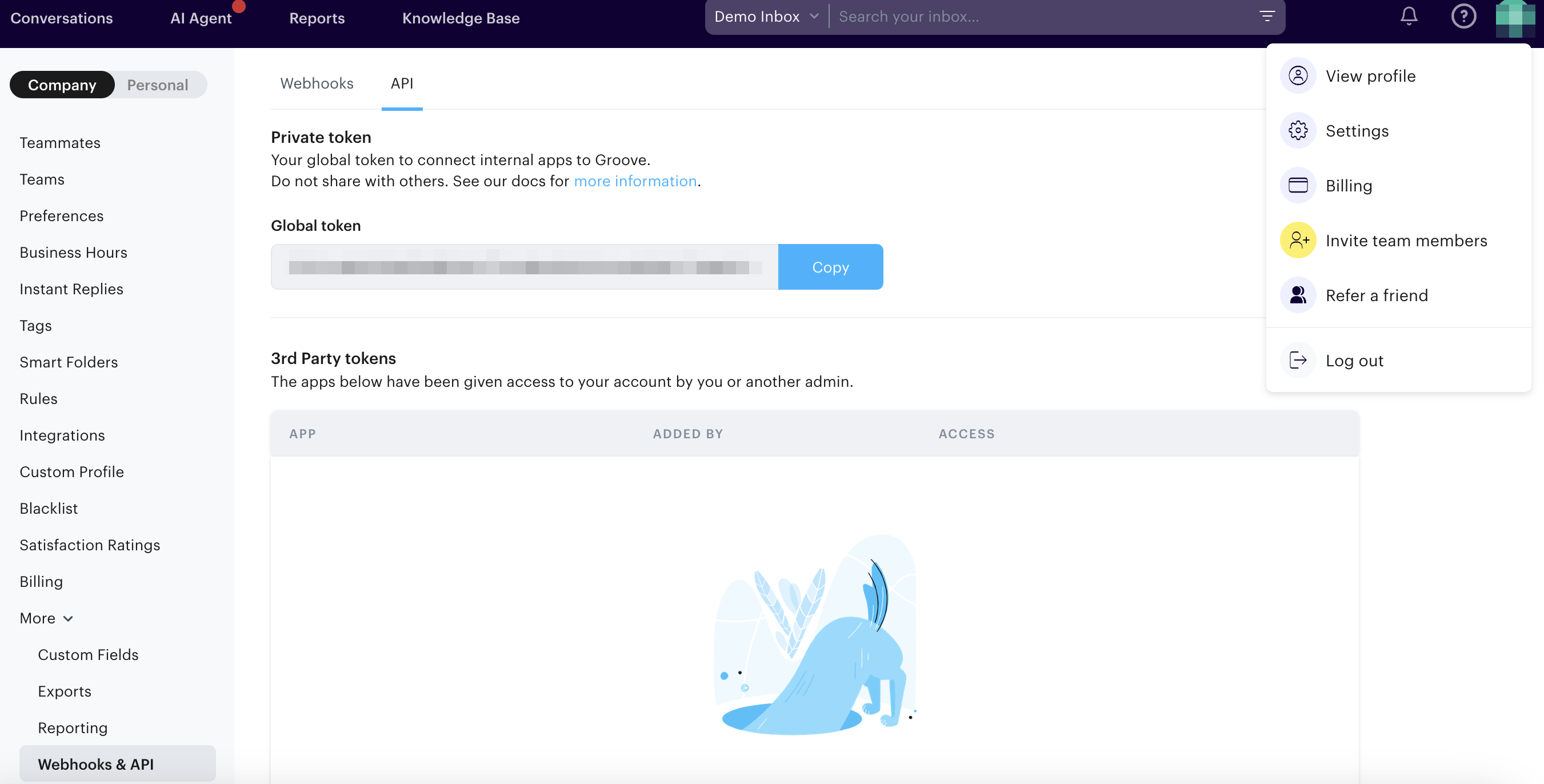The image size is (1544, 784).
Task: Switch to the Webhooks tab
Action: (x=317, y=83)
